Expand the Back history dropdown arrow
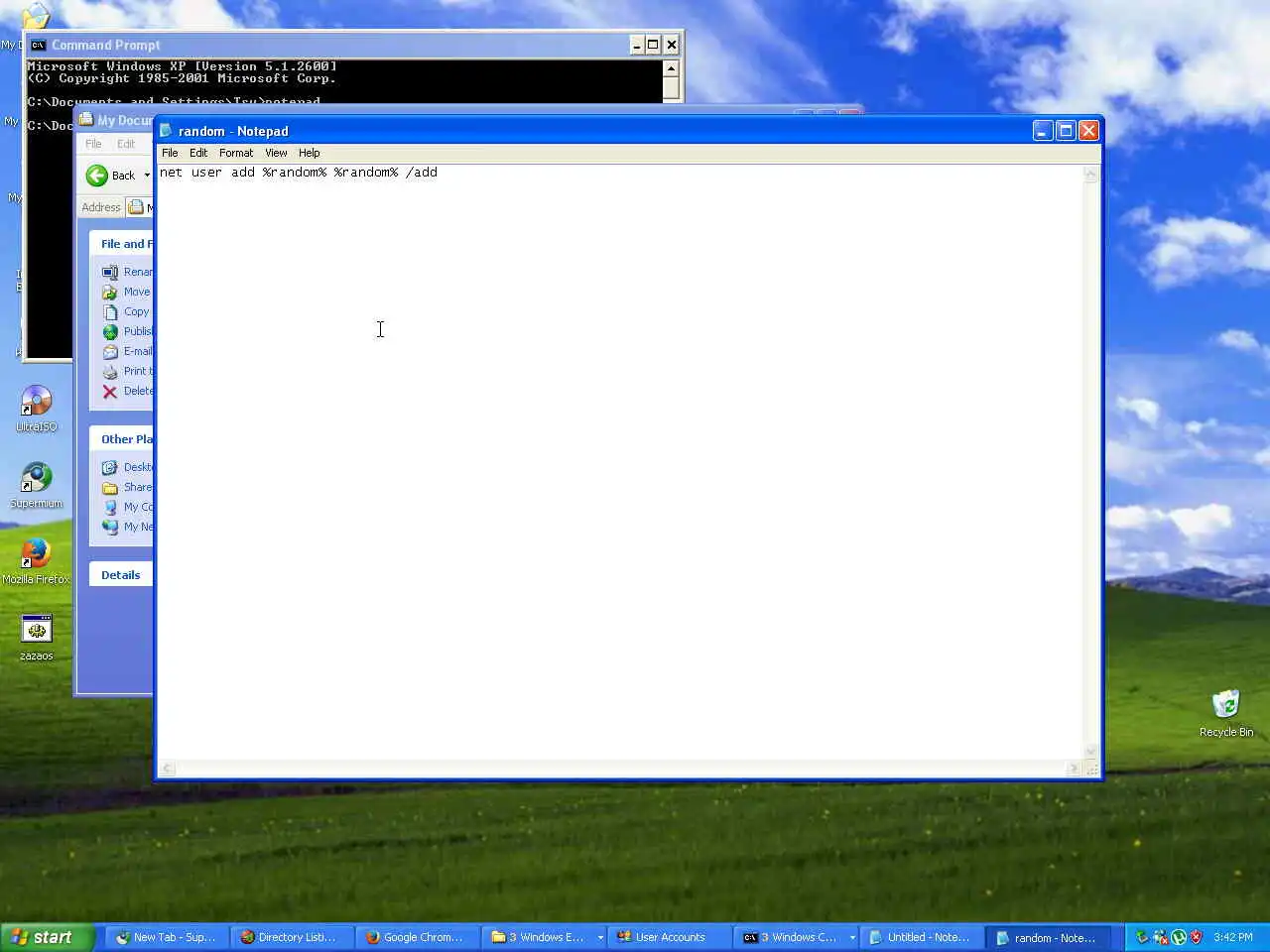This screenshot has height=952, width=1270. 147,176
